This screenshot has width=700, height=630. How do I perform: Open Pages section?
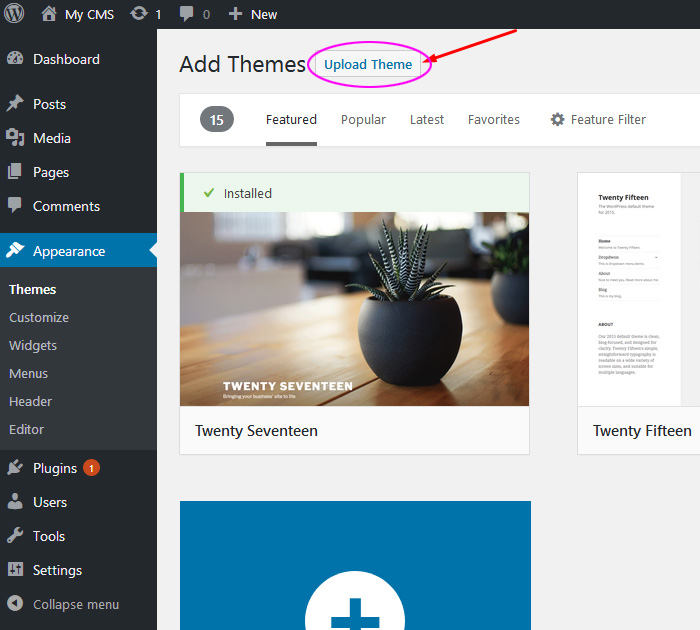(x=51, y=172)
